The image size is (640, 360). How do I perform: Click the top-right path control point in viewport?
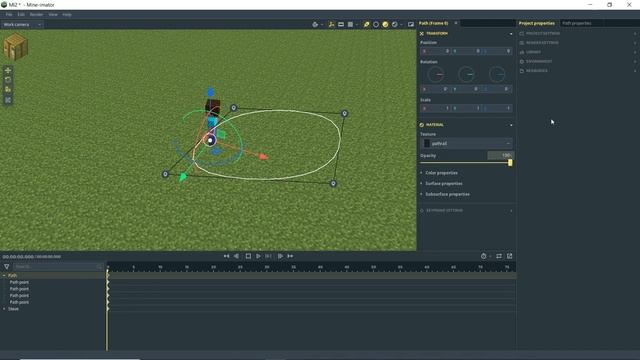pyautogui.click(x=344, y=113)
